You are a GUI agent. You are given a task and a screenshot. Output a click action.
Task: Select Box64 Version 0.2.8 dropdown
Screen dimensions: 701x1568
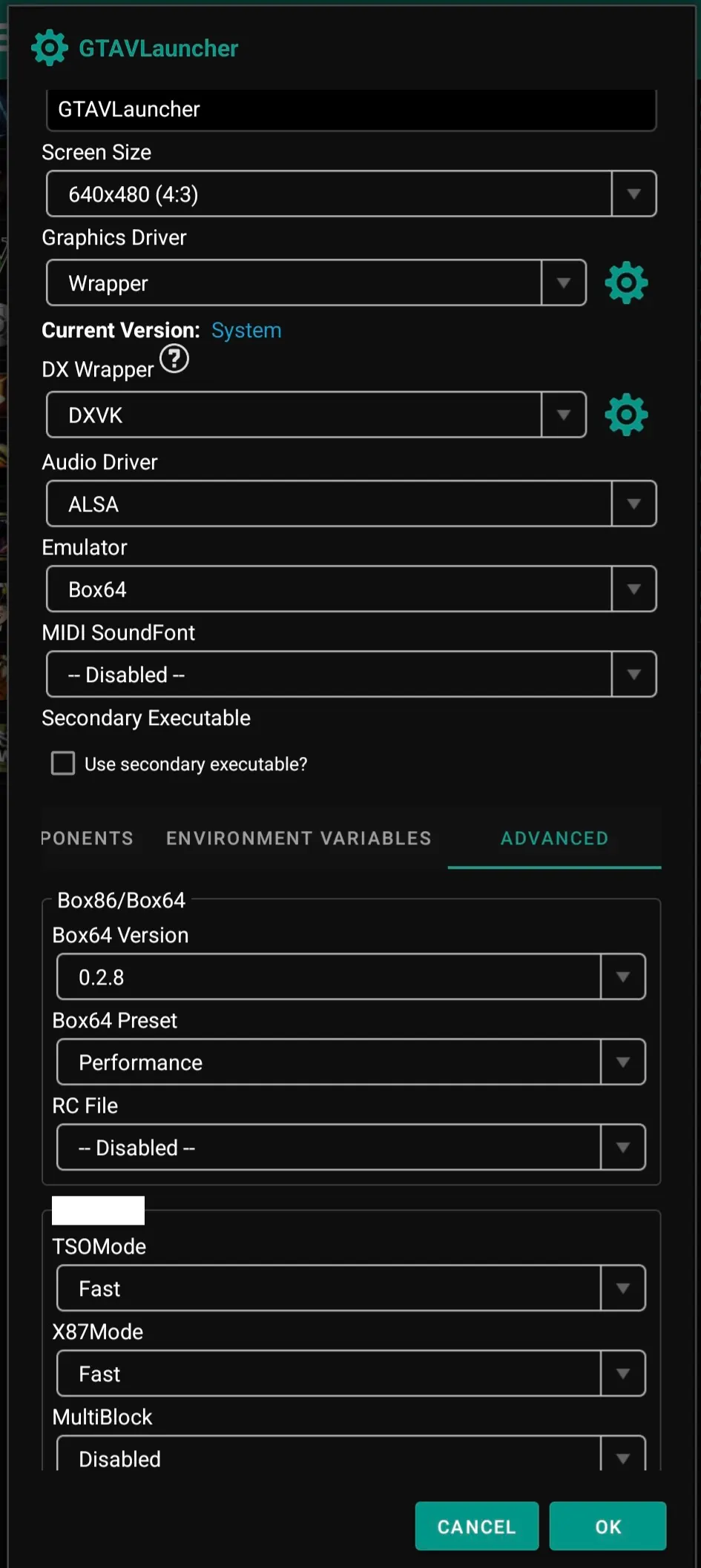click(351, 977)
